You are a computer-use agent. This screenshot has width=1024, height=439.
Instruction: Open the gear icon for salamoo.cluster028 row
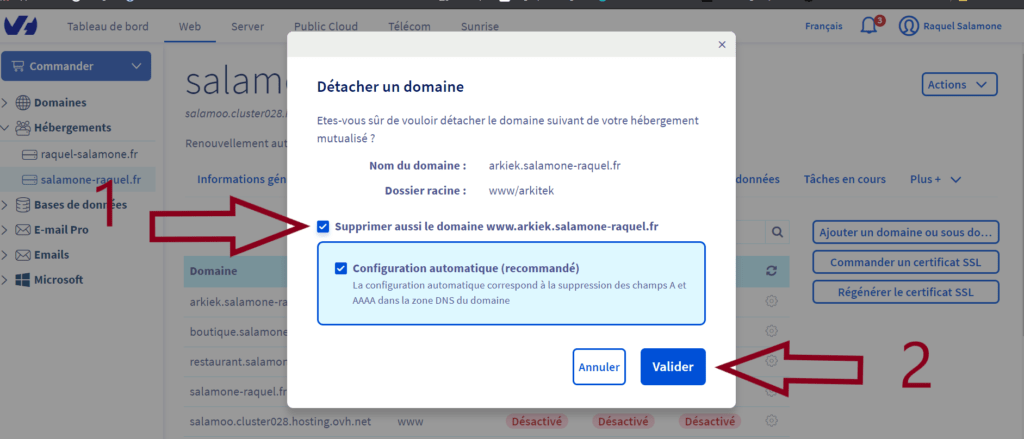[771, 421]
